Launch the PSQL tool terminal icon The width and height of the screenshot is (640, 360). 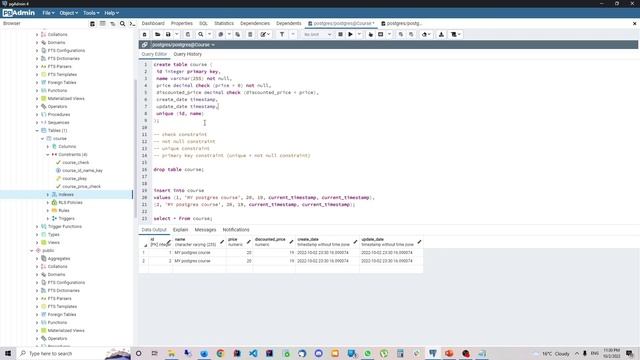pos(132,24)
